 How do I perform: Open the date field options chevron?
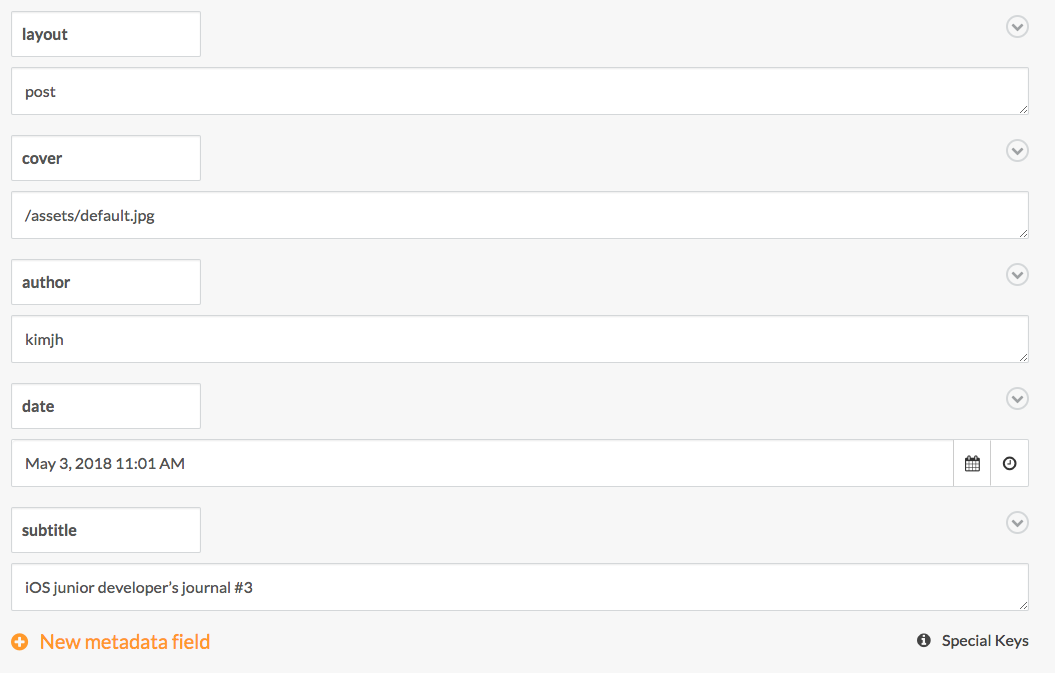point(1017,399)
